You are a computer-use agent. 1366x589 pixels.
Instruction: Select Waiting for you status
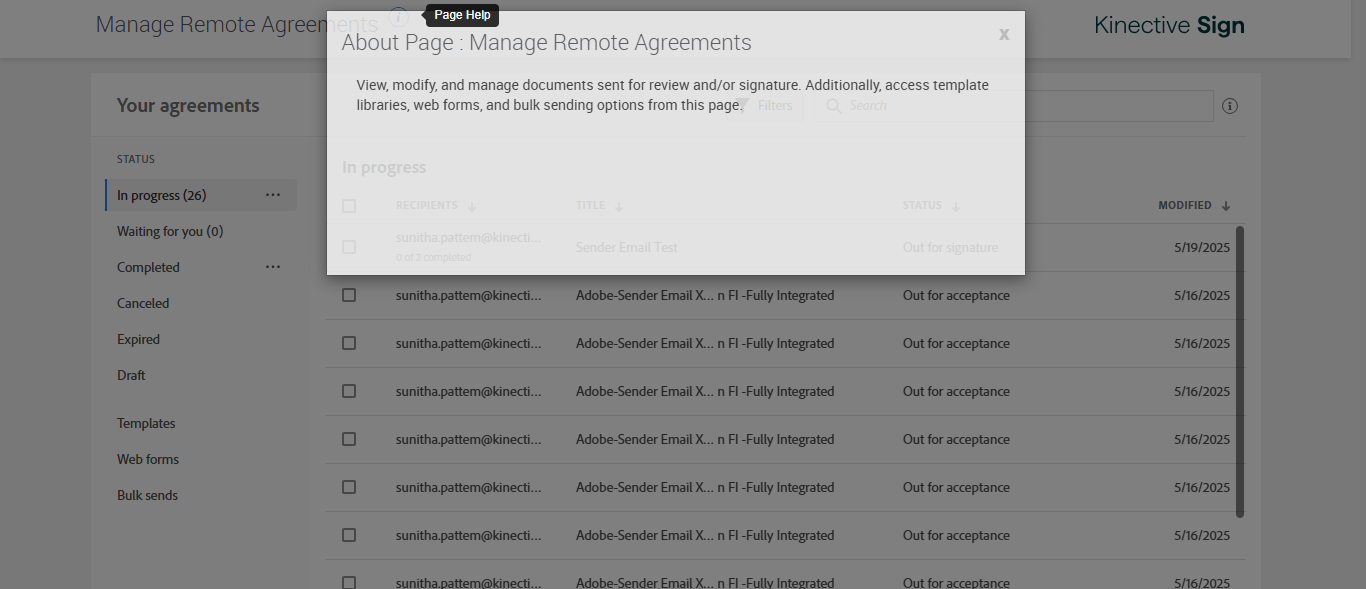pos(170,231)
